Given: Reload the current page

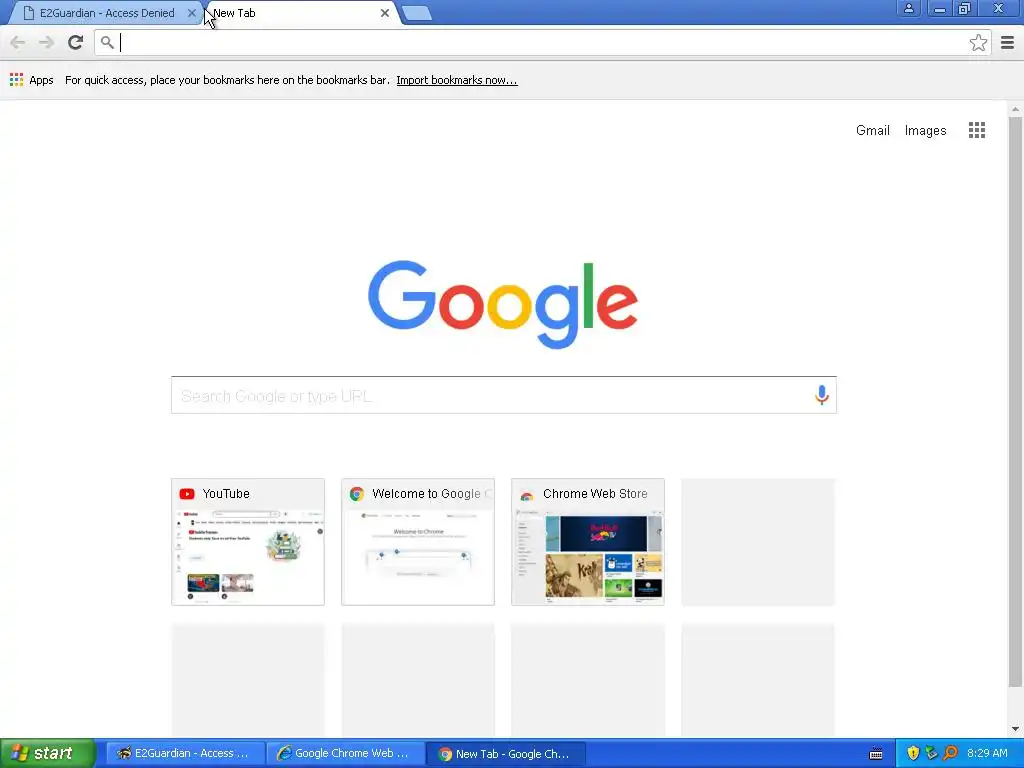Looking at the screenshot, I should 76,42.
